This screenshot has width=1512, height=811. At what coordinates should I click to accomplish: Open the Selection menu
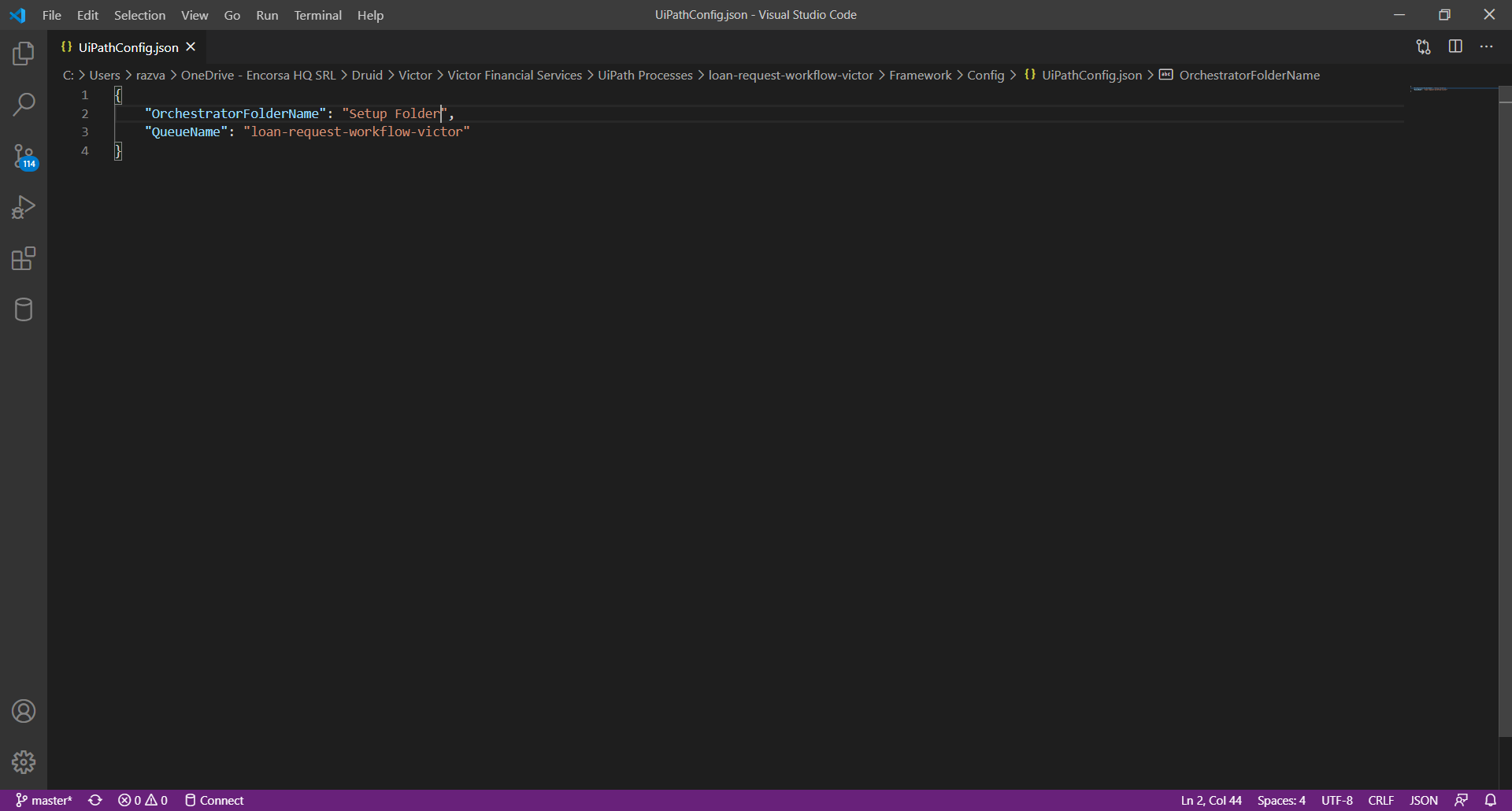click(139, 15)
